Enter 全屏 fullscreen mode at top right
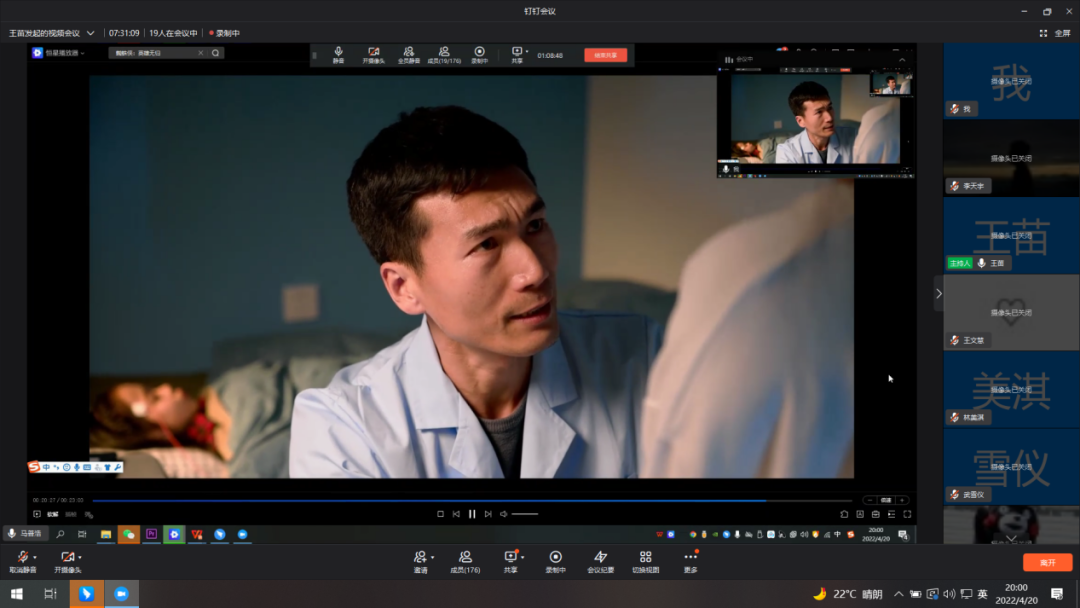This screenshot has width=1080, height=608. (x=1055, y=33)
